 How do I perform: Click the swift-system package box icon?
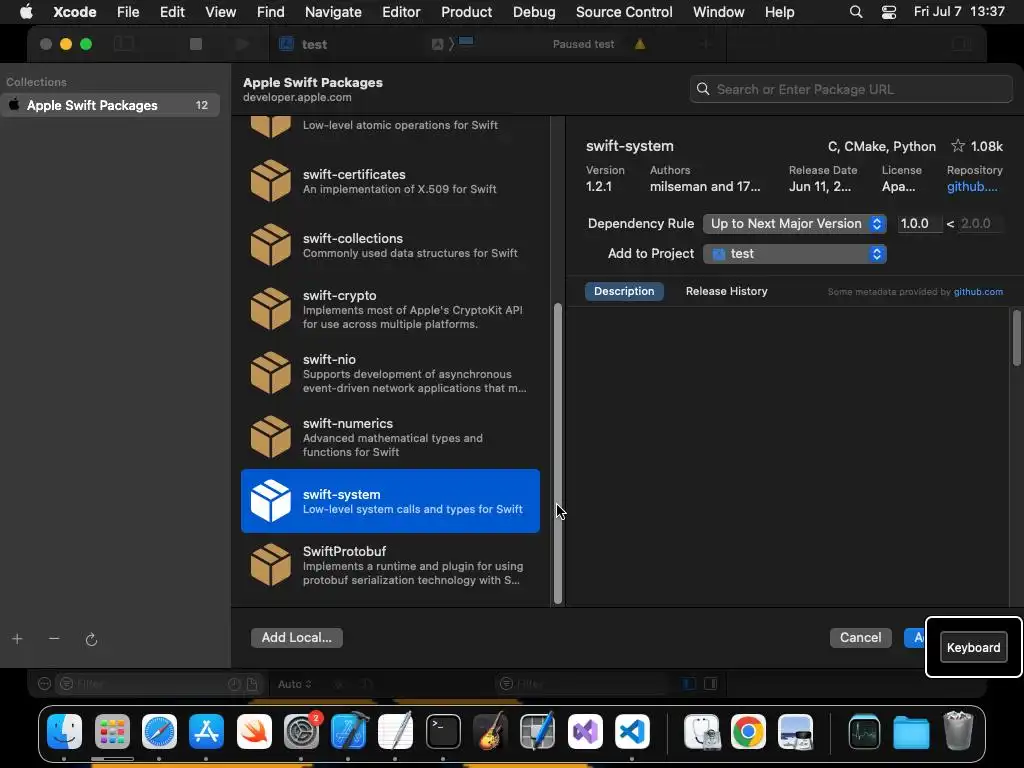tap(270, 501)
